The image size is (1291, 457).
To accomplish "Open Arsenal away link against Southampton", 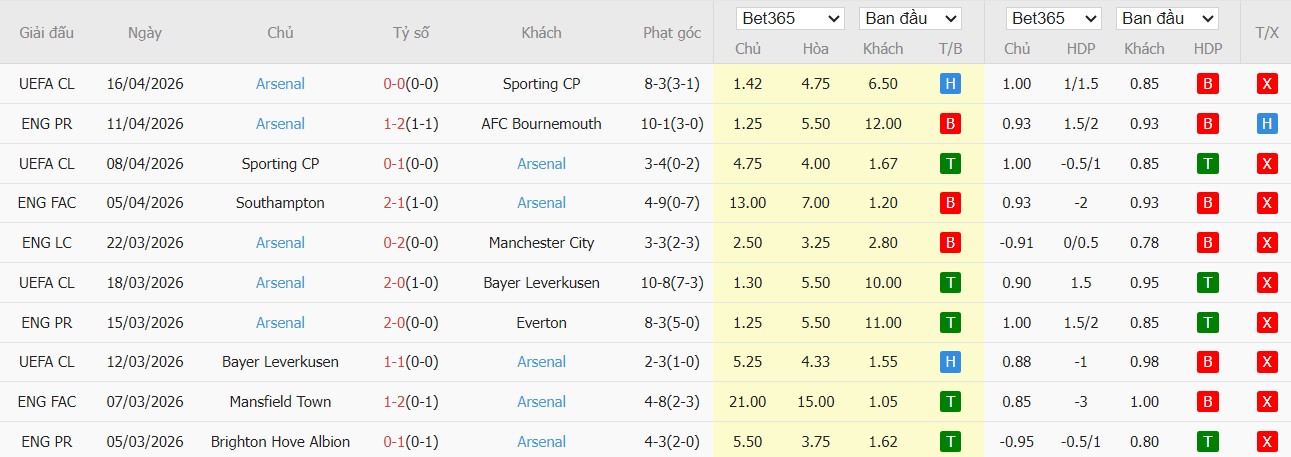I will [x=541, y=203].
